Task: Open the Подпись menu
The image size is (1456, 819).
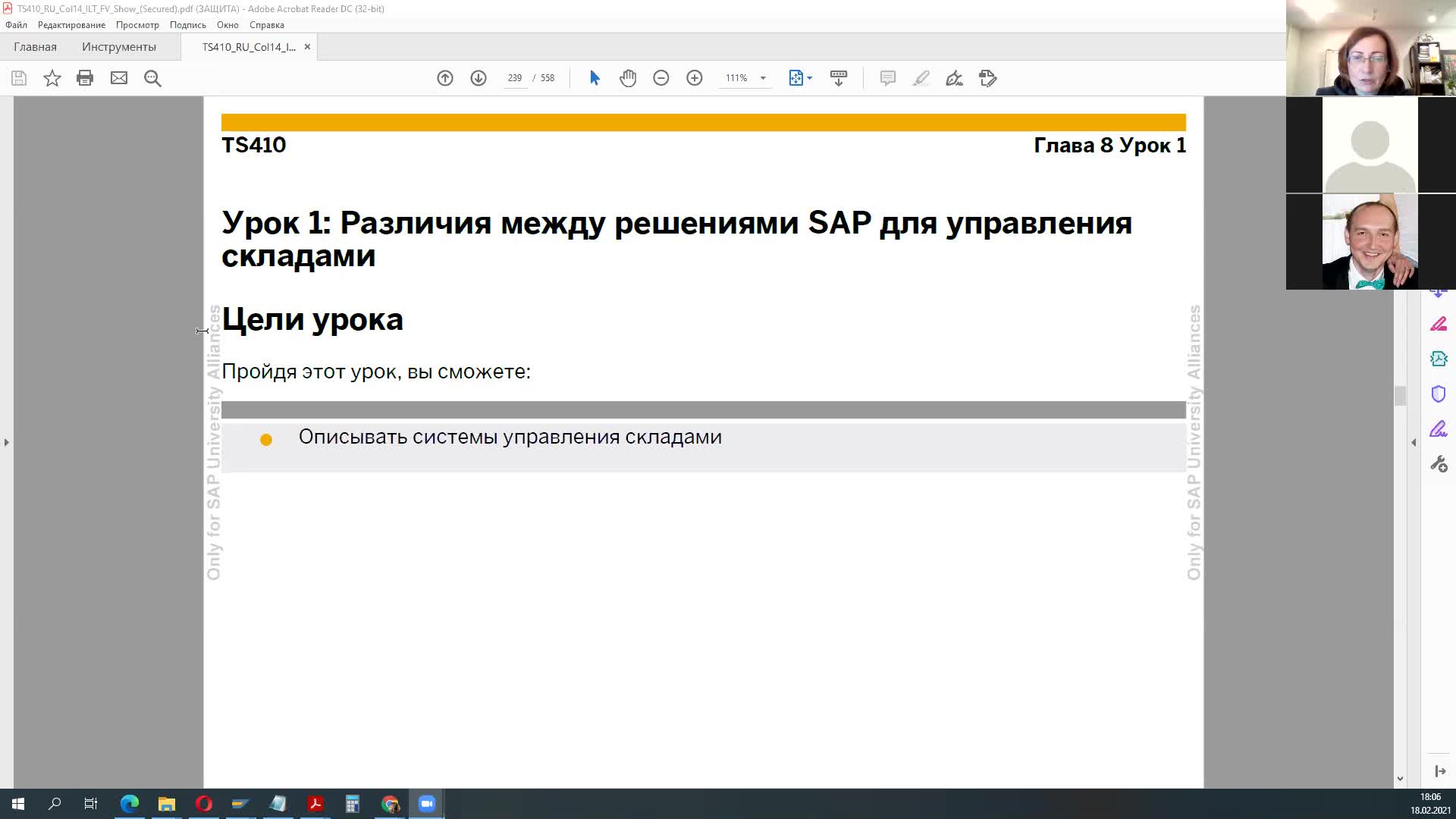Action: [188, 25]
